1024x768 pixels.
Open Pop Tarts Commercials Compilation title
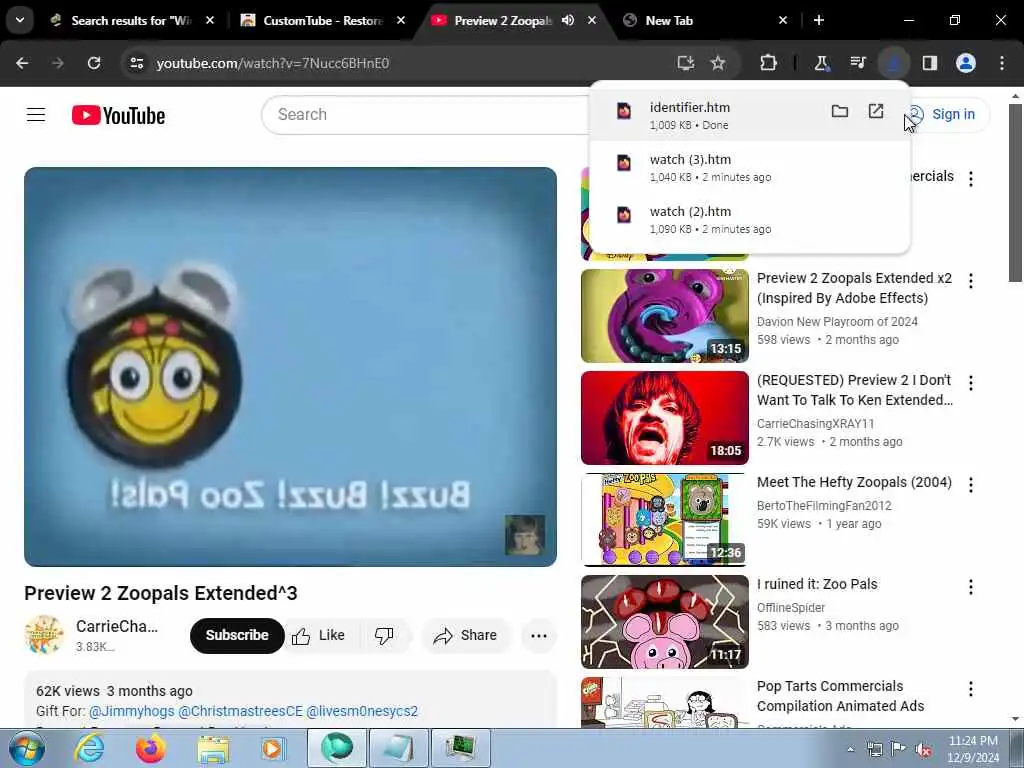[840, 696]
